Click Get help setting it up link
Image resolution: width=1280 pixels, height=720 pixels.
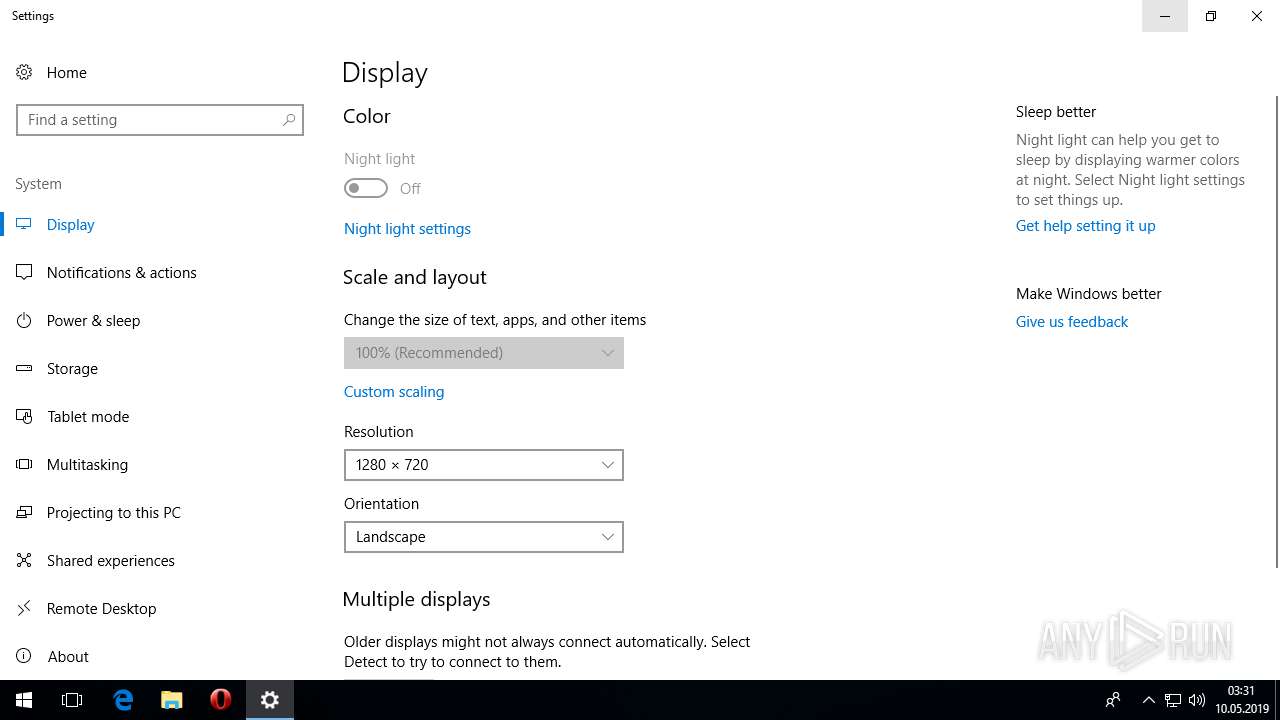click(1085, 226)
